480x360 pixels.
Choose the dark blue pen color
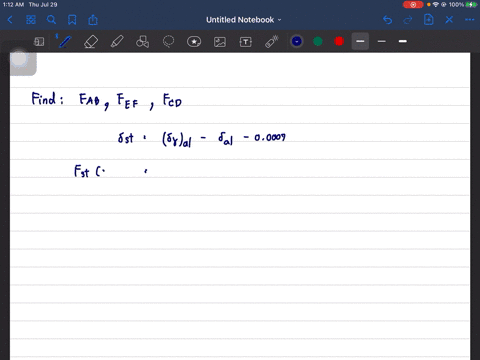[x=297, y=41]
